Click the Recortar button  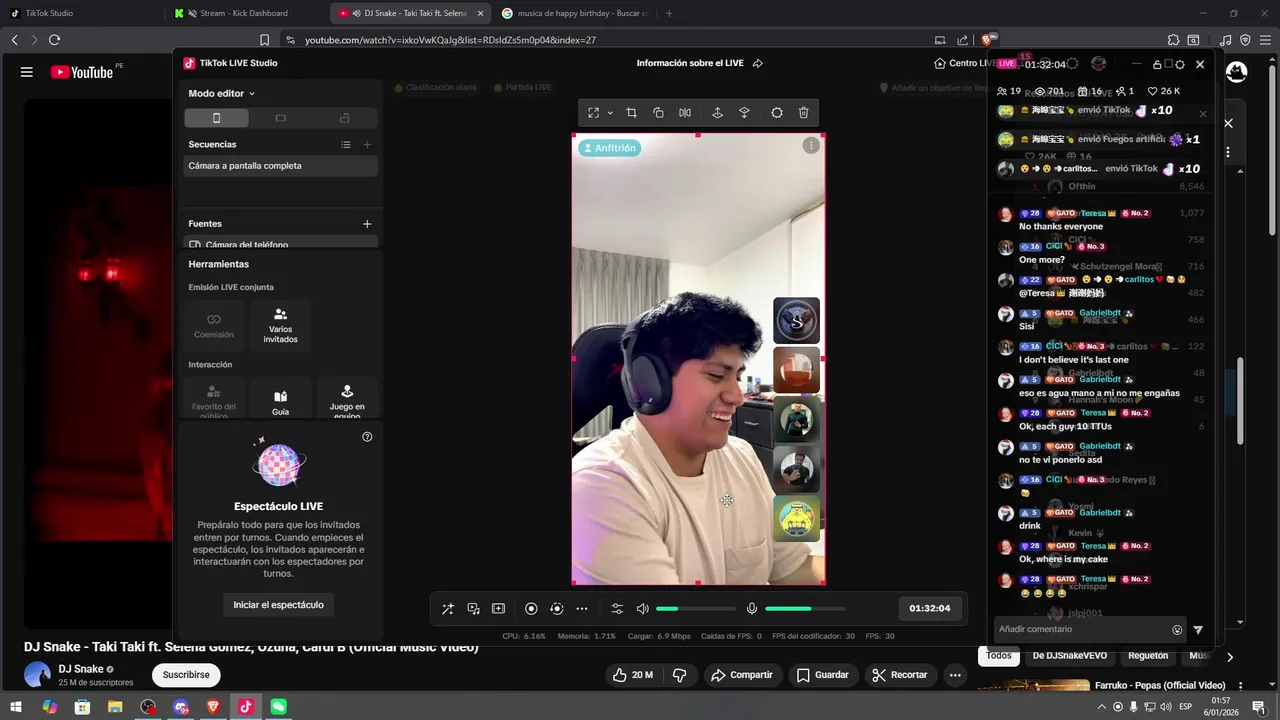(900, 675)
